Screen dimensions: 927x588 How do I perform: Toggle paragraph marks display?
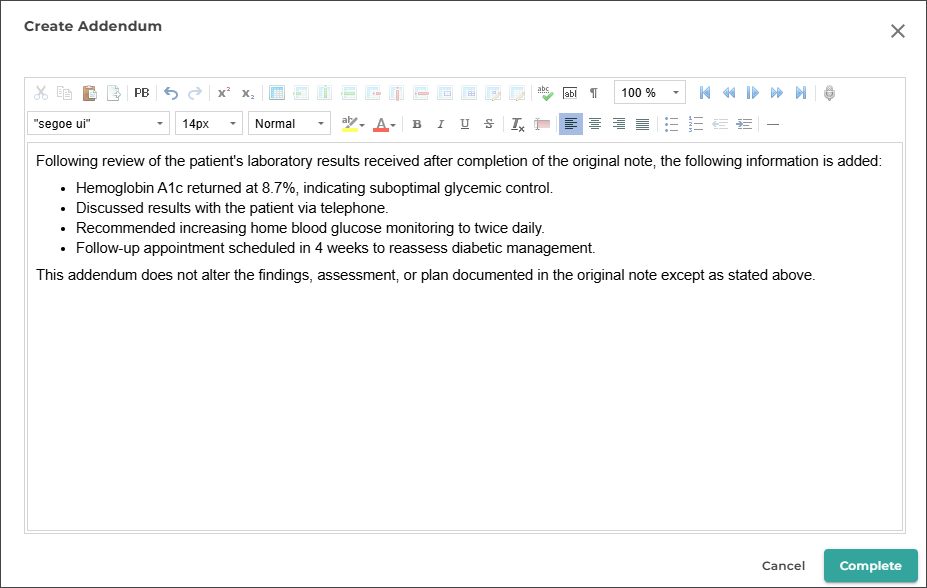[x=594, y=93]
